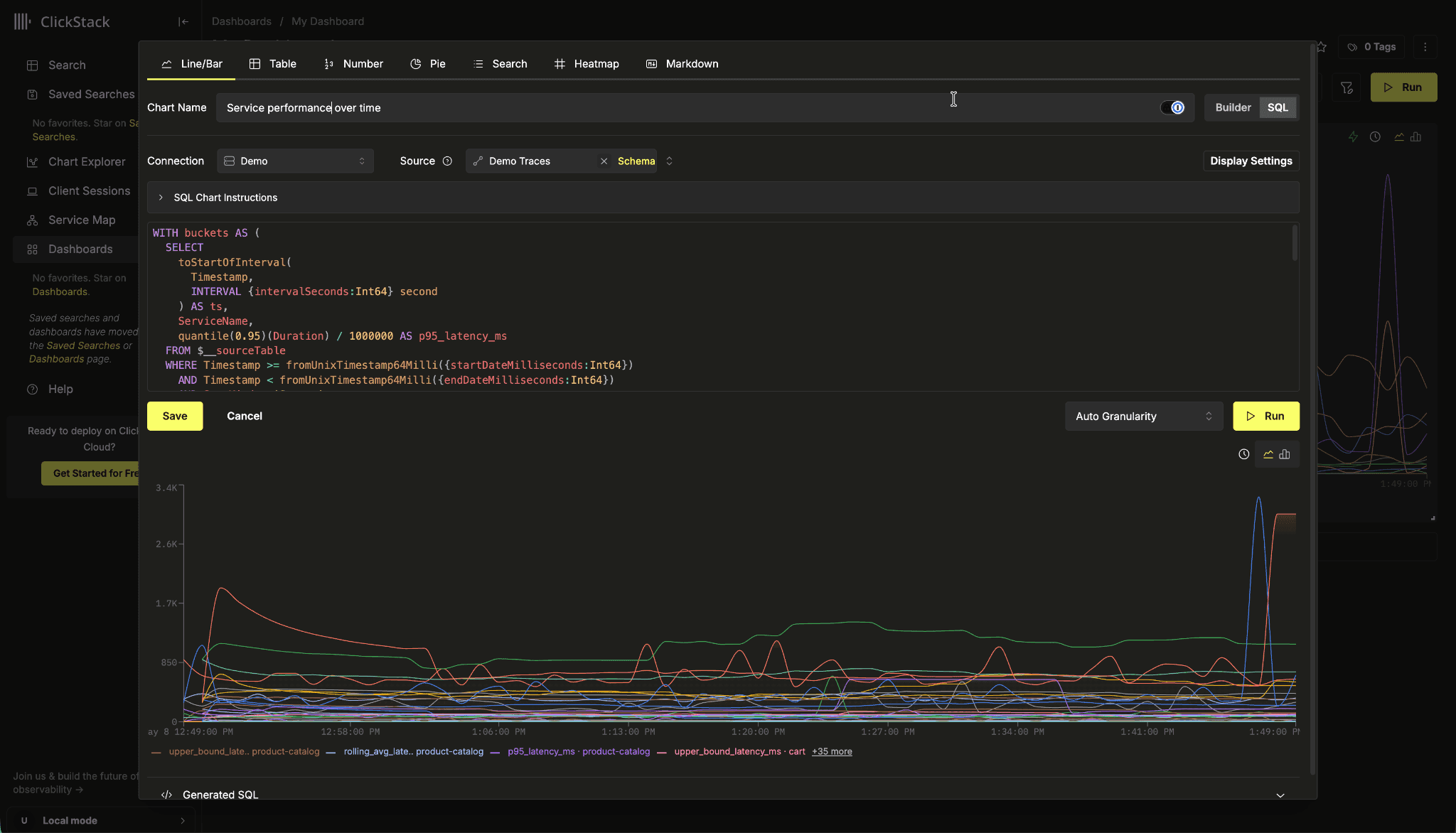Screen dimensions: 1456x833
Task: Click the Help question mark icon
Action: click(32, 389)
